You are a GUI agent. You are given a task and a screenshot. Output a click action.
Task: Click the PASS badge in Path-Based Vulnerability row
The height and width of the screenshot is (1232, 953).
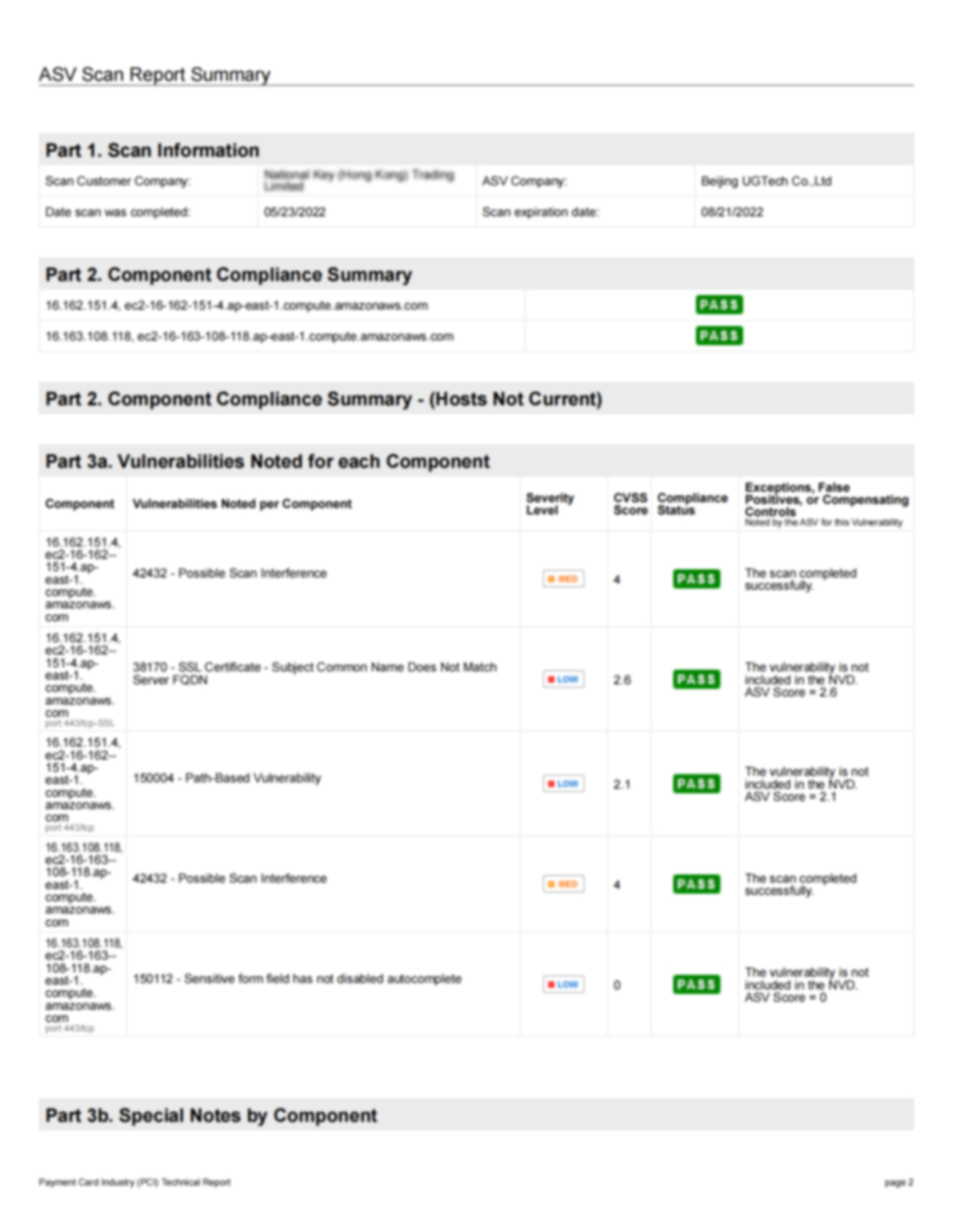tap(696, 783)
